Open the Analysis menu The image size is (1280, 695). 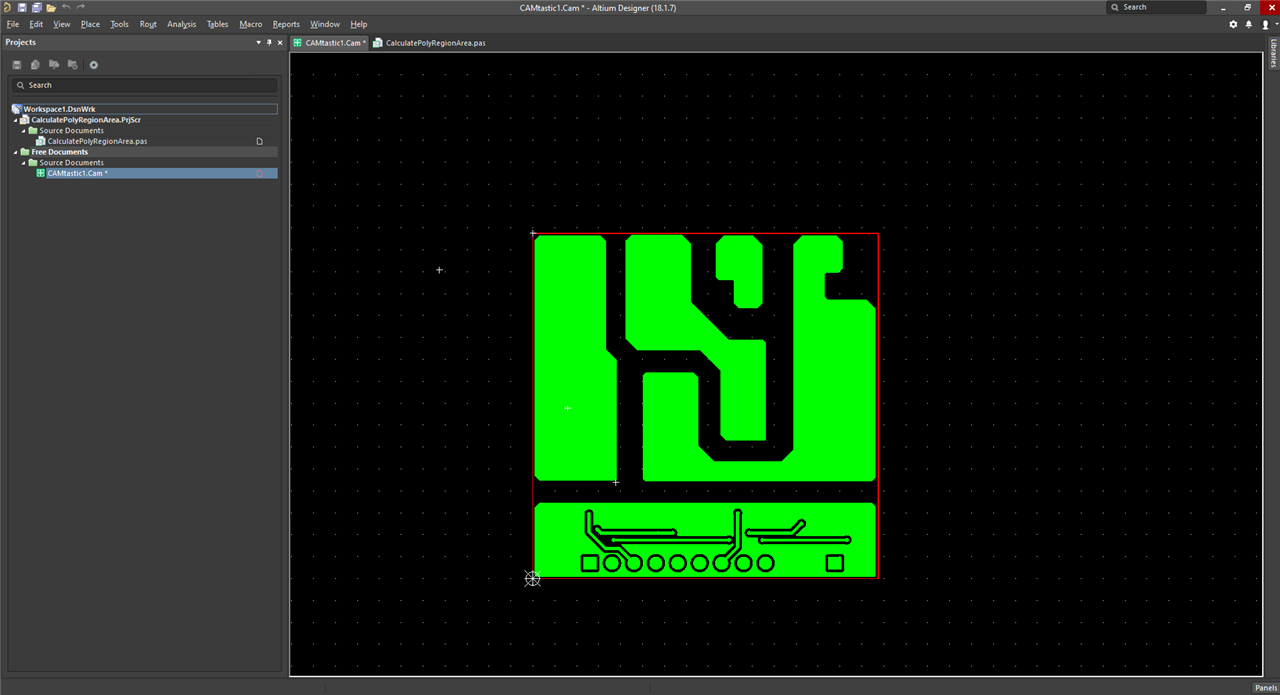tap(182, 24)
